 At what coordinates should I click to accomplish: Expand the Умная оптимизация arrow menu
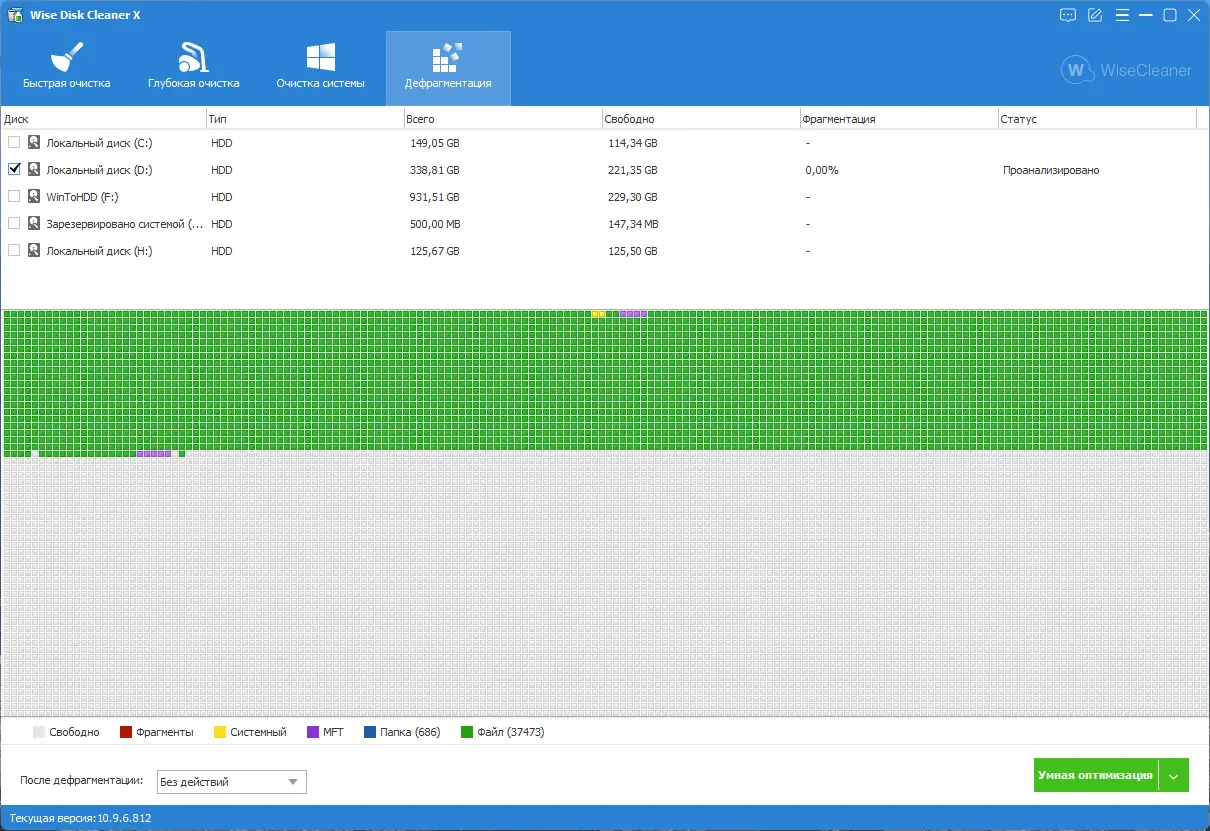1174,775
